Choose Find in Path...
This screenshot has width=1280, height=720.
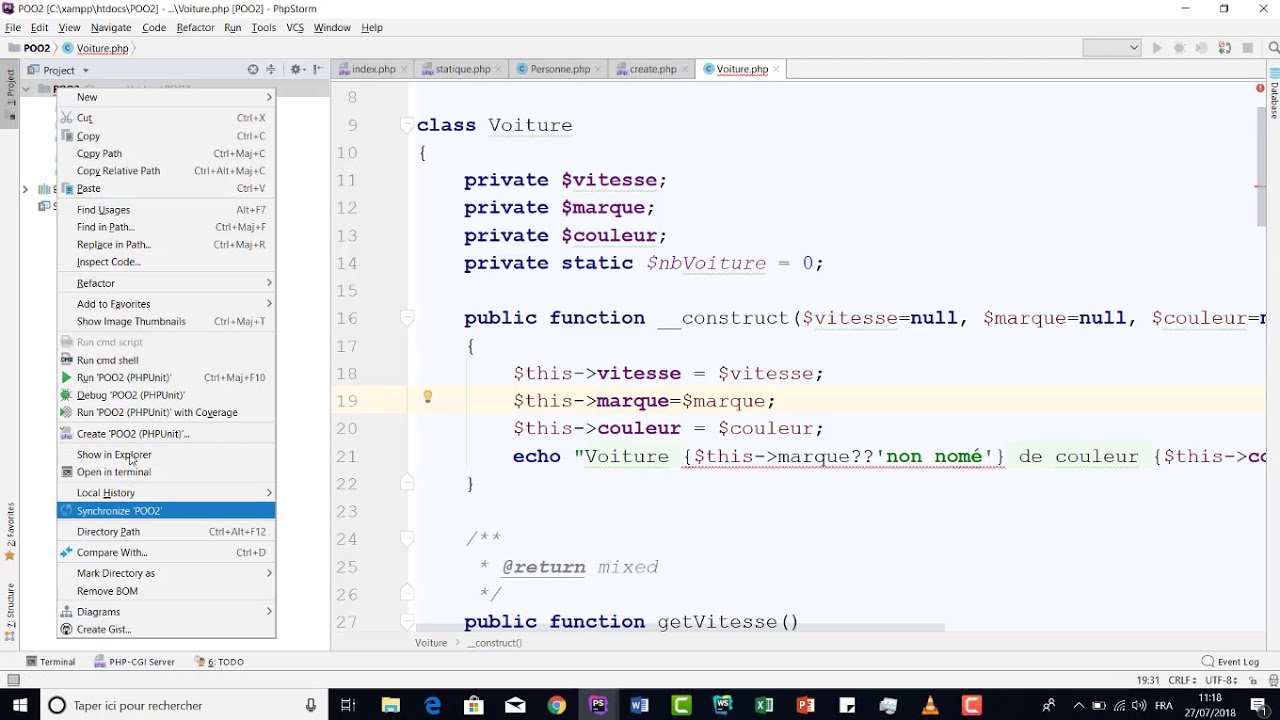(166, 227)
